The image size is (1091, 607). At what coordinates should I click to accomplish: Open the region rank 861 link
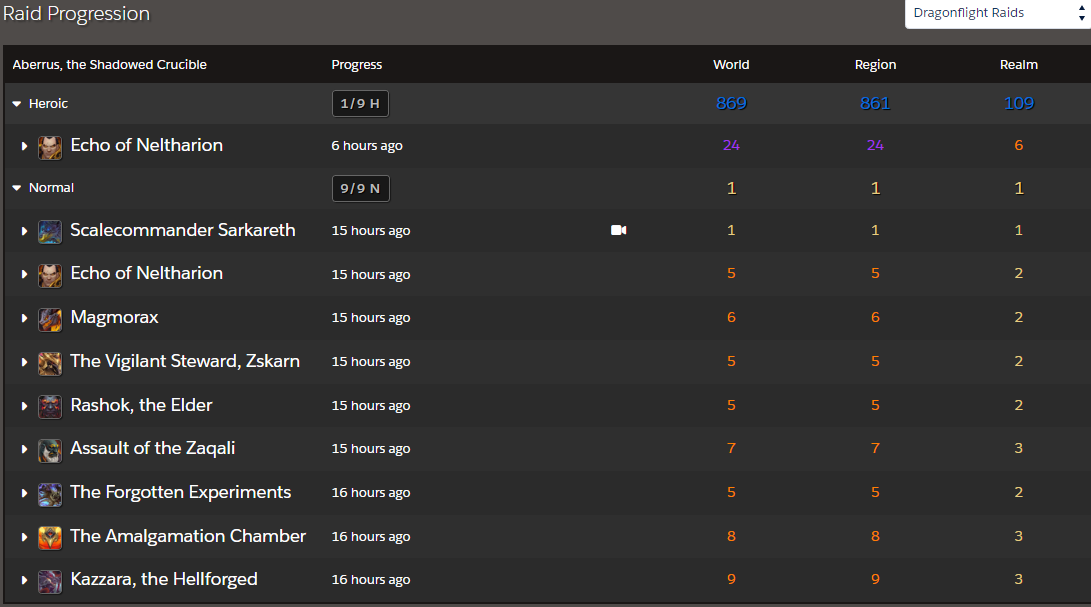875,103
